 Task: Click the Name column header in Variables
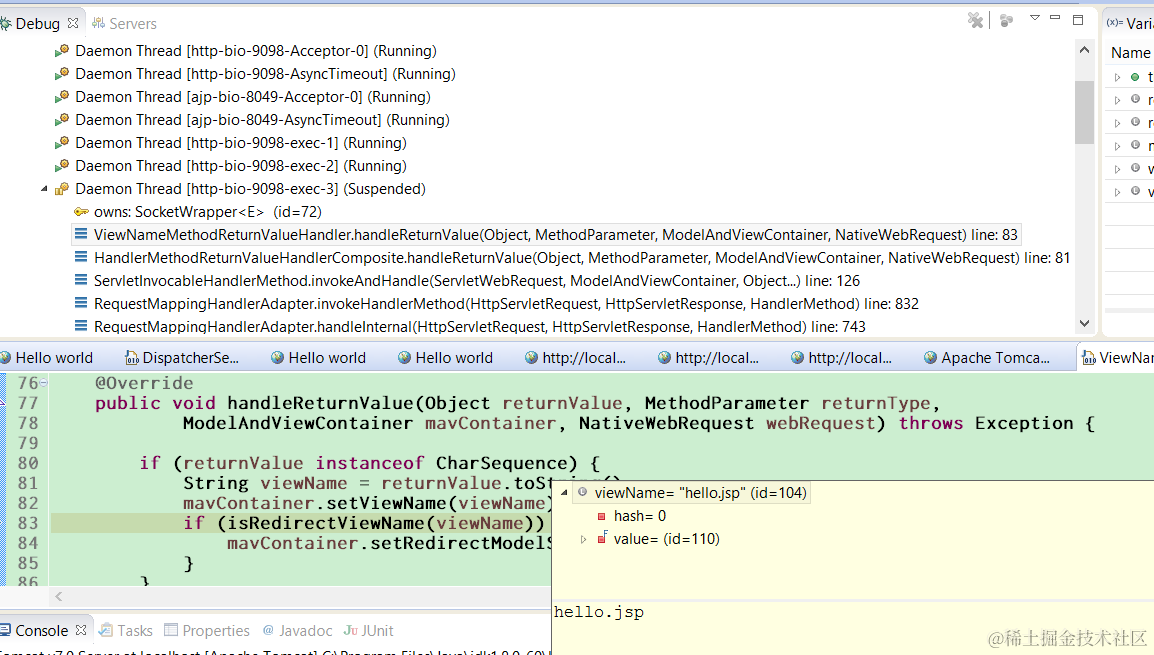pyautogui.click(x=1130, y=53)
